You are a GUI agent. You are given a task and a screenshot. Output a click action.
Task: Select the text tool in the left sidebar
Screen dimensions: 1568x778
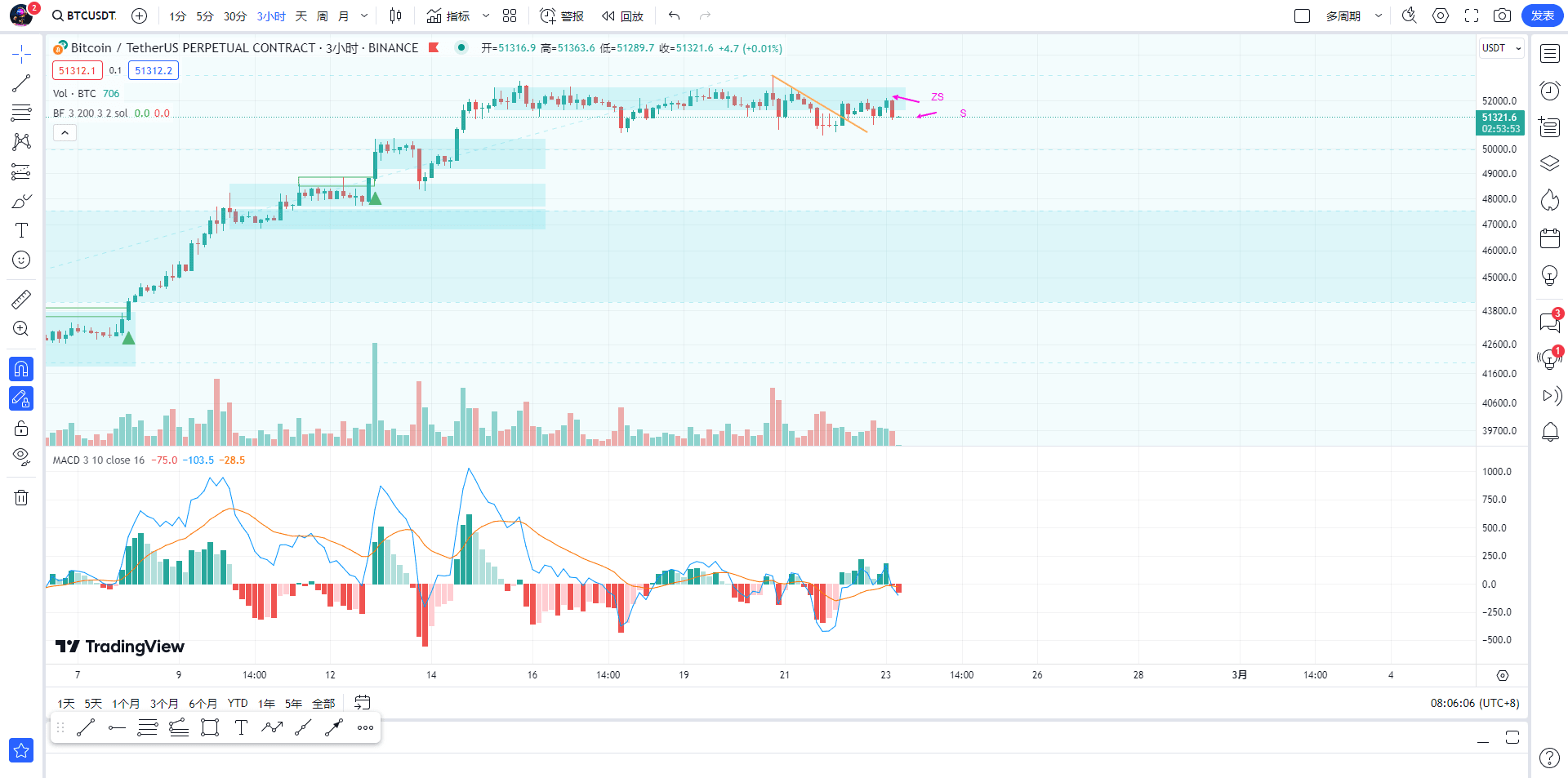(21, 230)
